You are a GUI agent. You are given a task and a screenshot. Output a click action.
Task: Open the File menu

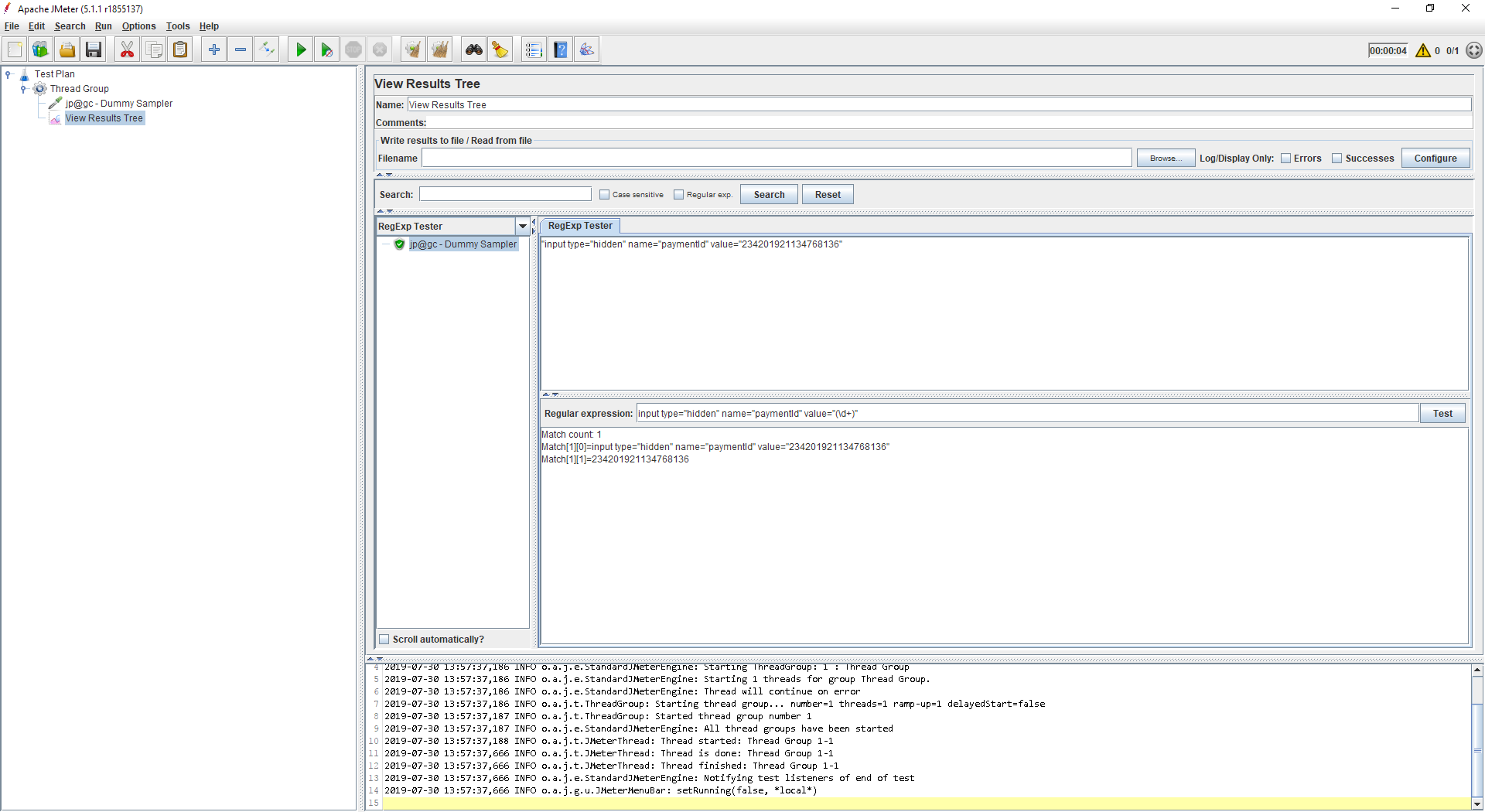pos(12,26)
